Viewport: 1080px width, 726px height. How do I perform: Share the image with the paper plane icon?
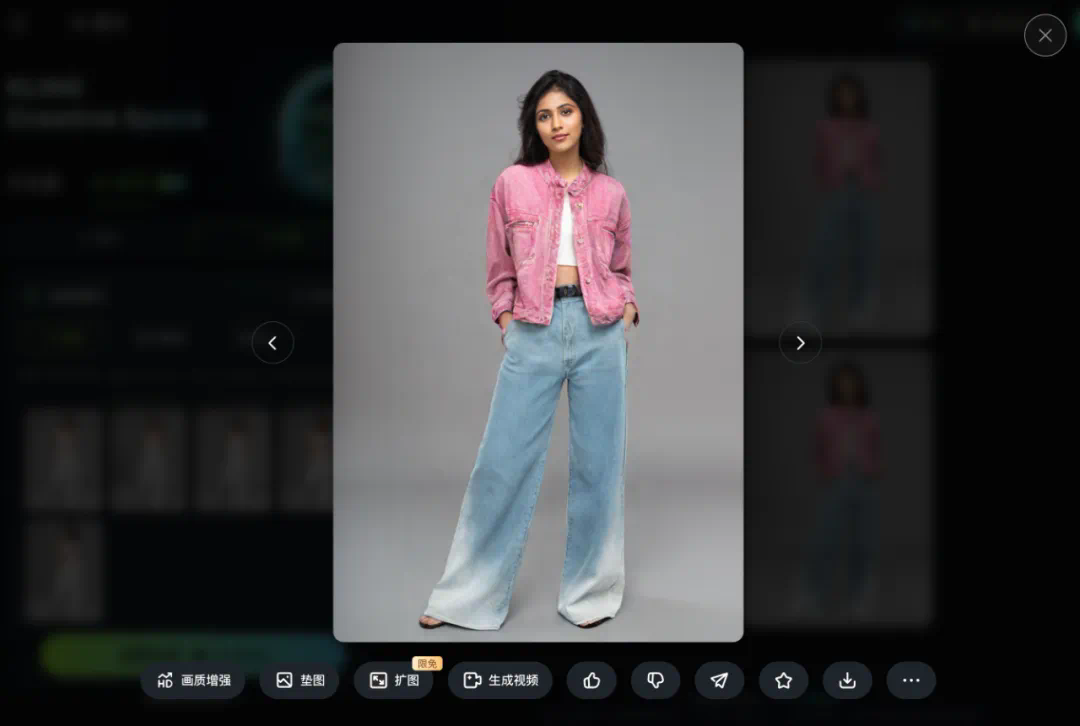[x=719, y=681]
